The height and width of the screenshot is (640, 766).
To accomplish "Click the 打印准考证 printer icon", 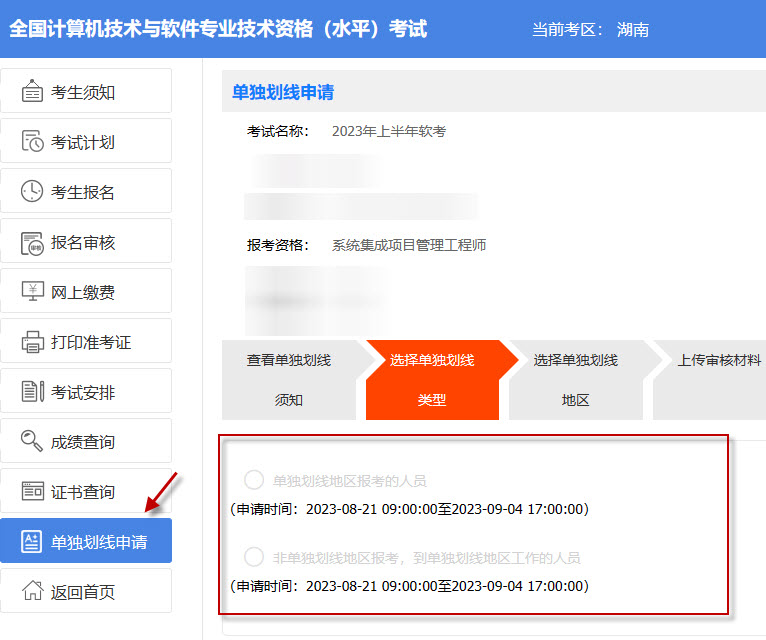I will click(x=33, y=341).
